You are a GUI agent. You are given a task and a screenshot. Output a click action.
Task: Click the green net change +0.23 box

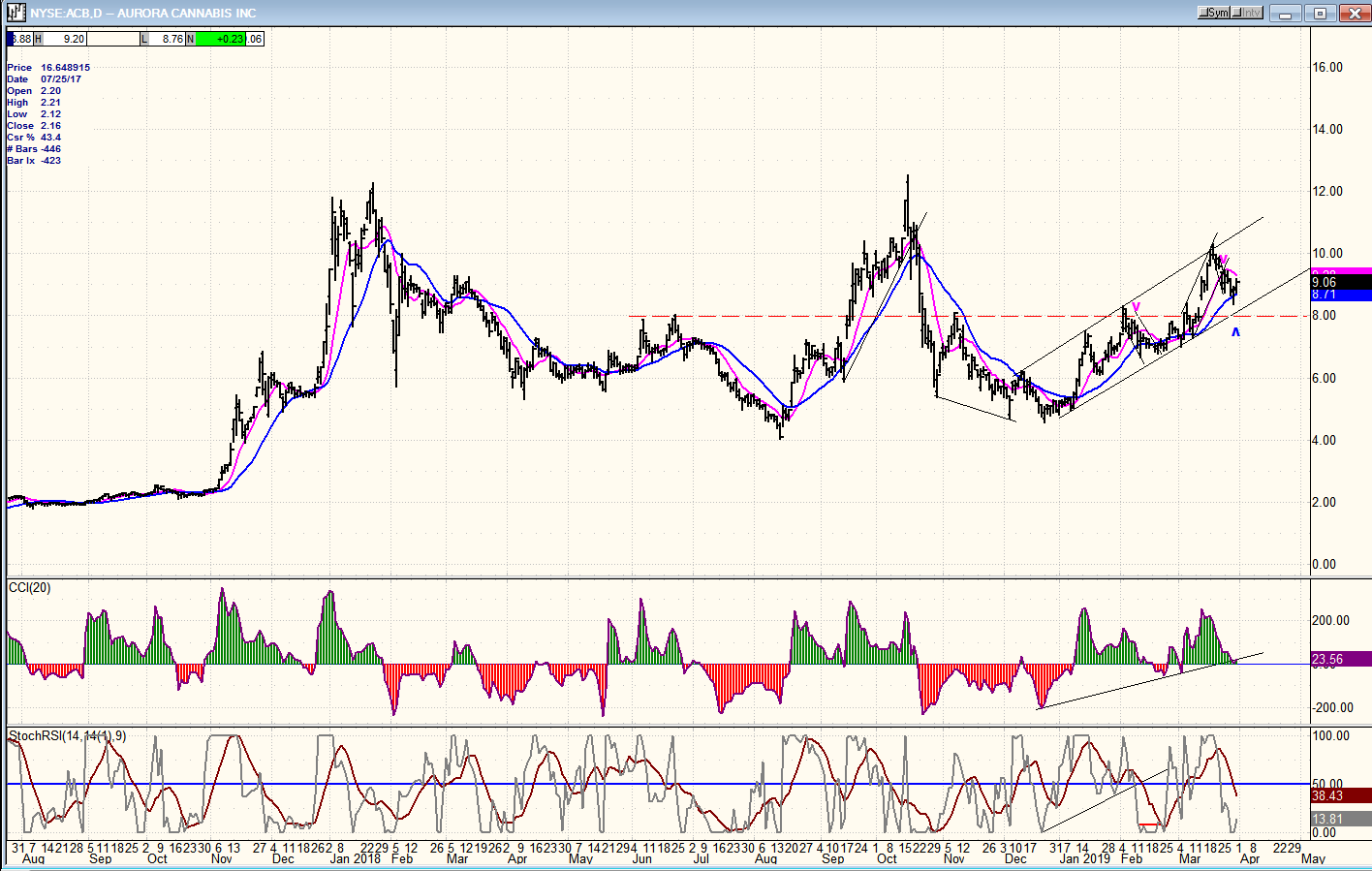coord(223,39)
